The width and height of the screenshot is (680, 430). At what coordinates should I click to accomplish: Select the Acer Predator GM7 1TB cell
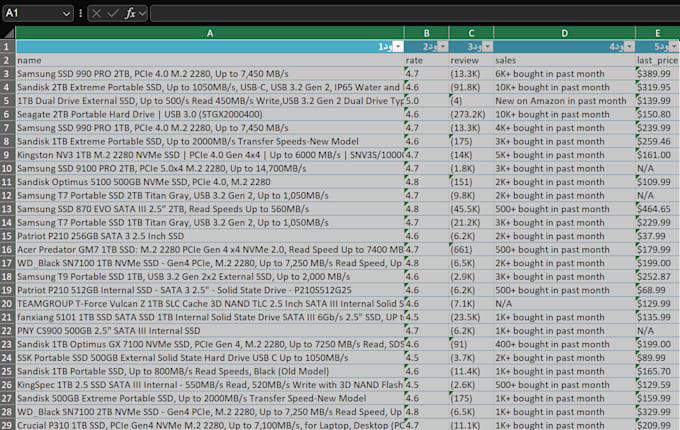click(x=210, y=250)
